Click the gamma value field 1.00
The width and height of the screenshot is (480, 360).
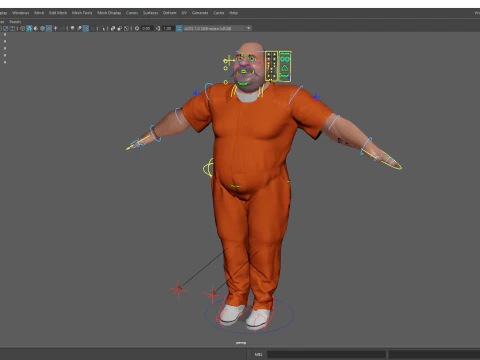167,28
